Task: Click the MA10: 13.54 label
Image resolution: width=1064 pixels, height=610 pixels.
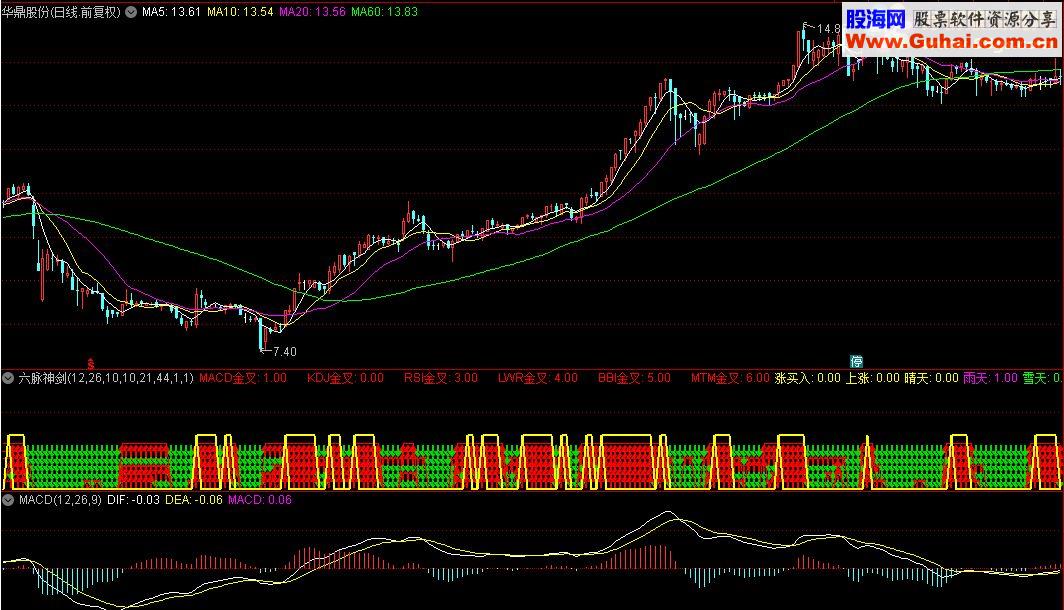Action: [240, 12]
